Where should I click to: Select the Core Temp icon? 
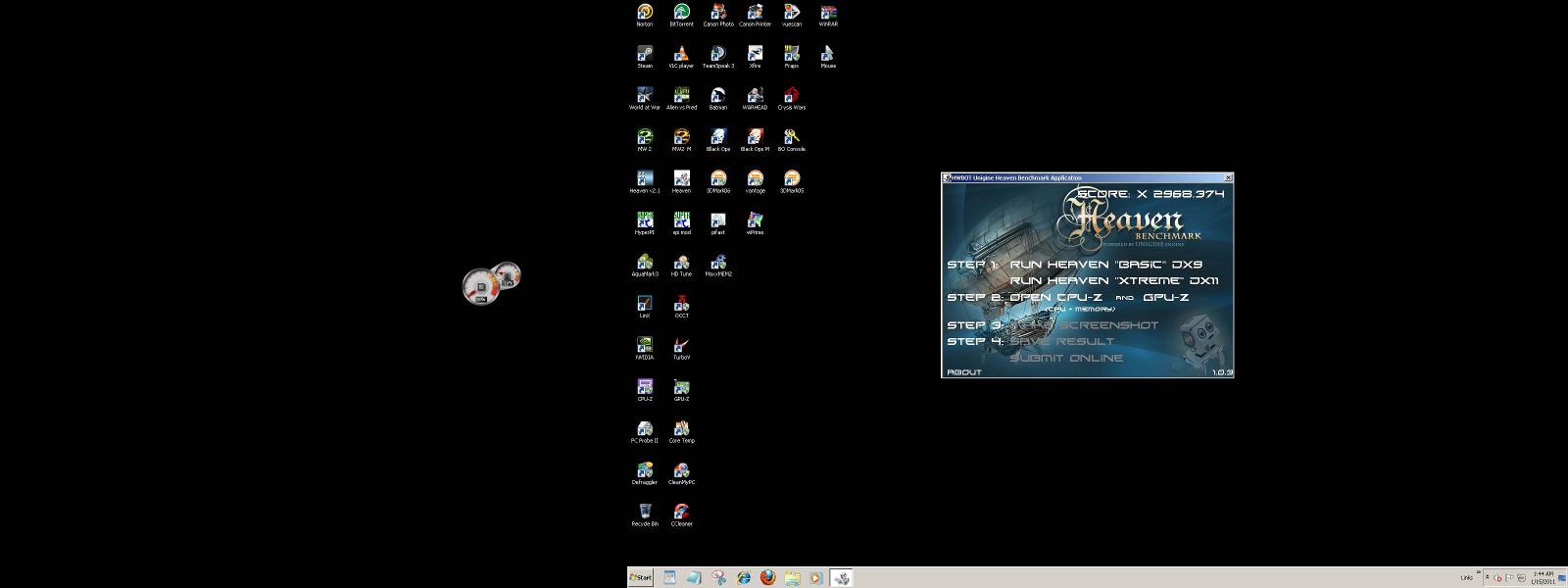coord(681,431)
